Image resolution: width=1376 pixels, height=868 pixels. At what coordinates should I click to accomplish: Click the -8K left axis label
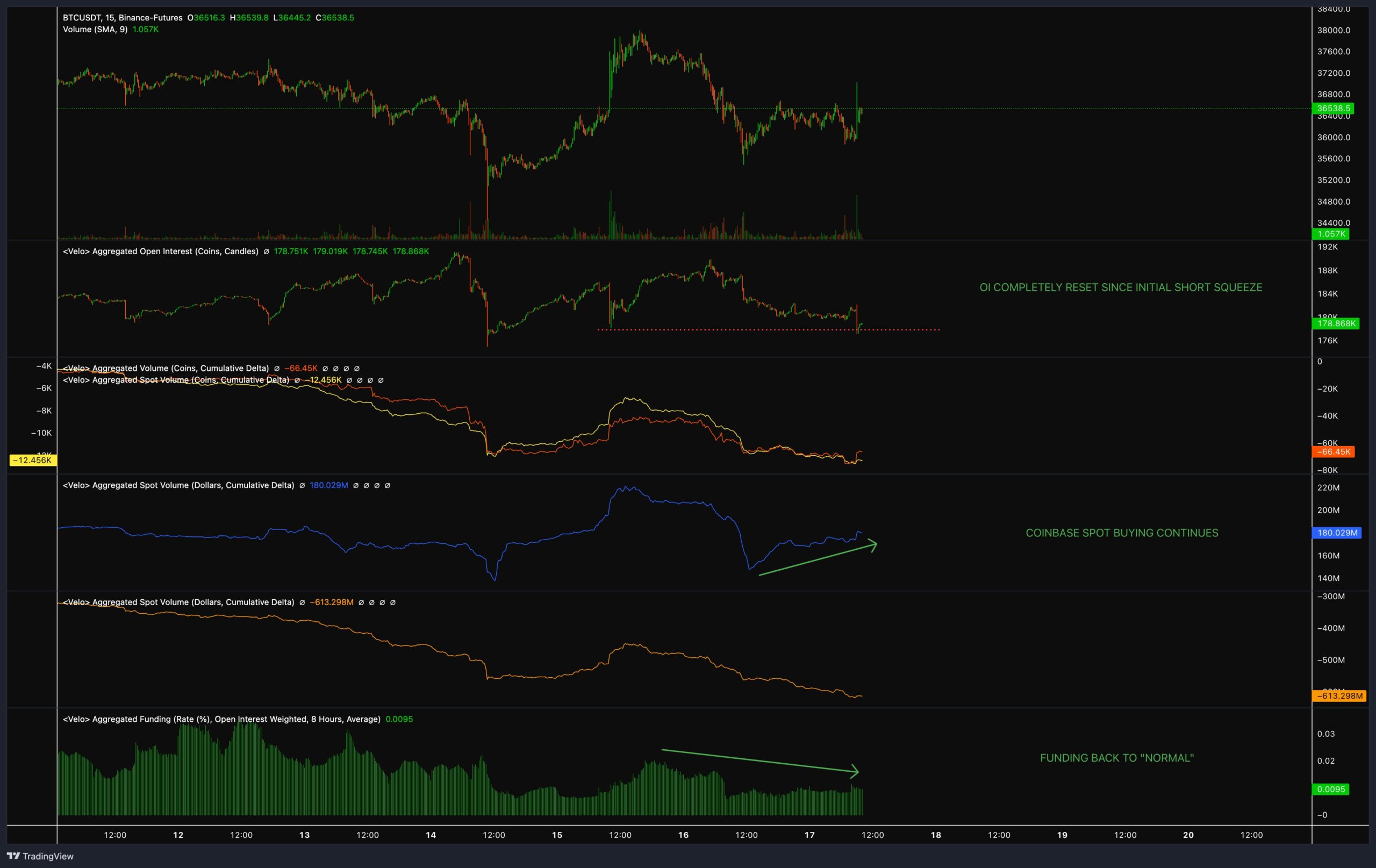(x=44, y=410)
